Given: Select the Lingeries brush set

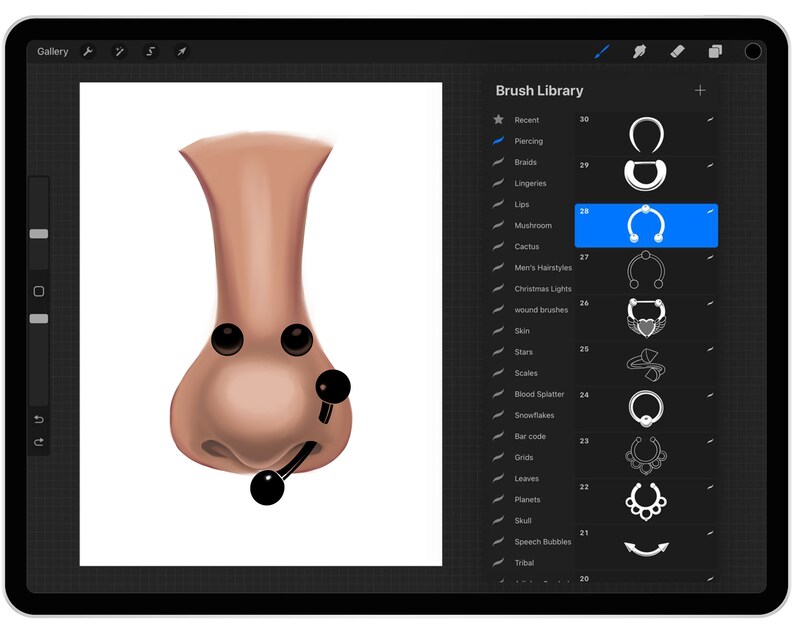Looking at the screenshot, I should click(532, 183).
